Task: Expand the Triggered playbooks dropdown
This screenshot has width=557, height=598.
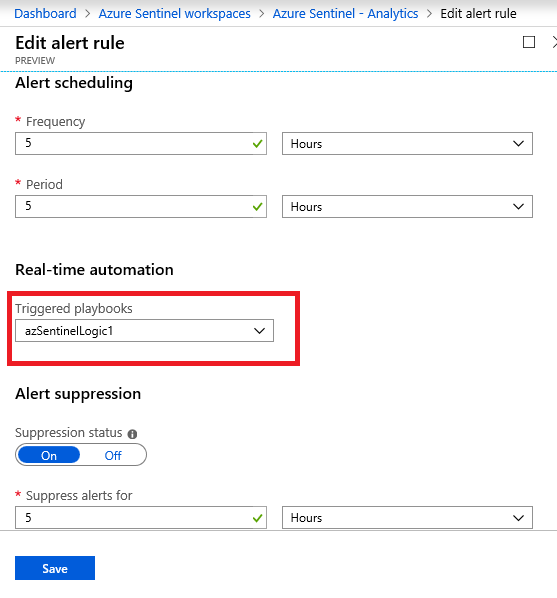Action: [x=144, y=331]
